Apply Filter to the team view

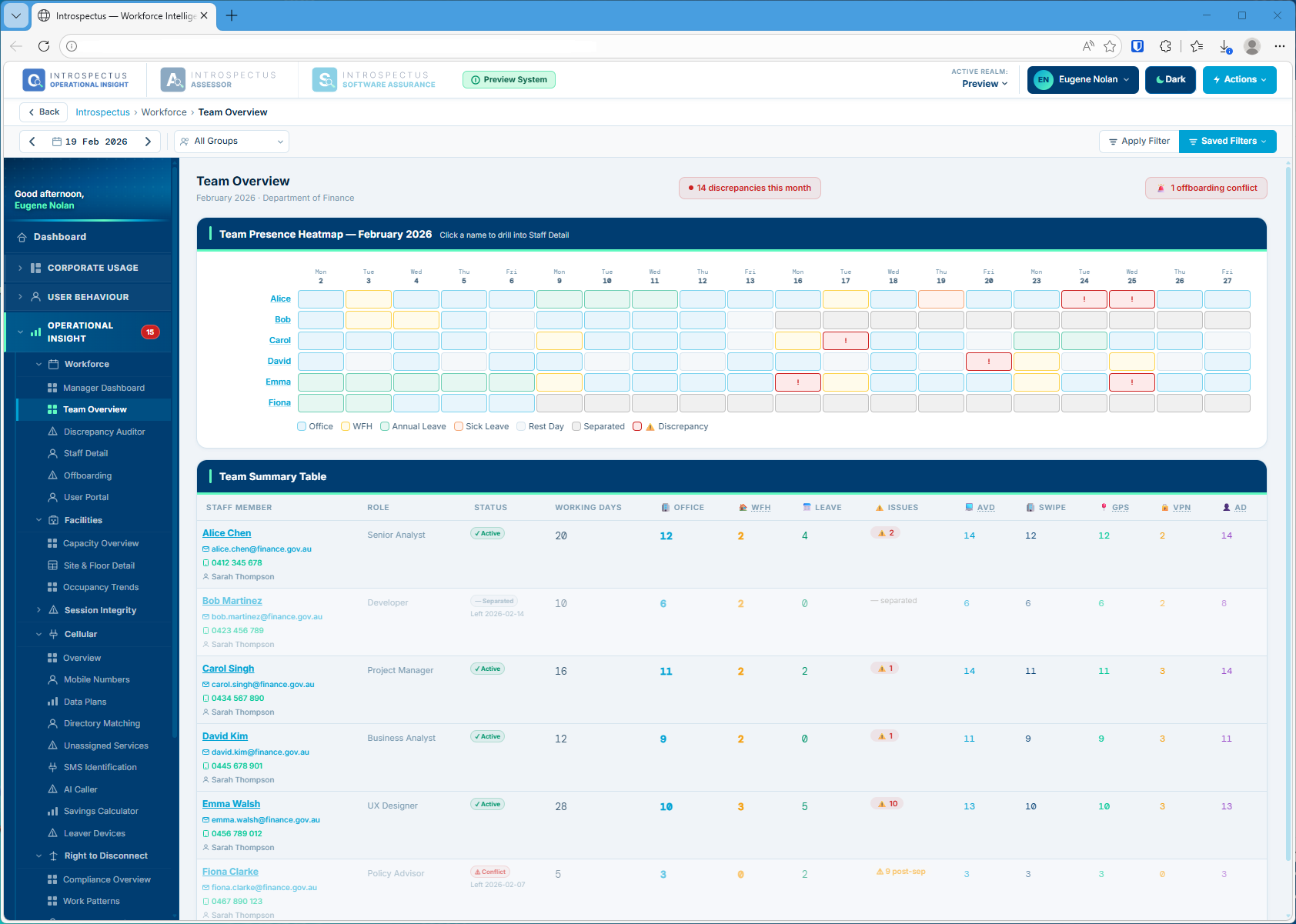(1138, 141)
